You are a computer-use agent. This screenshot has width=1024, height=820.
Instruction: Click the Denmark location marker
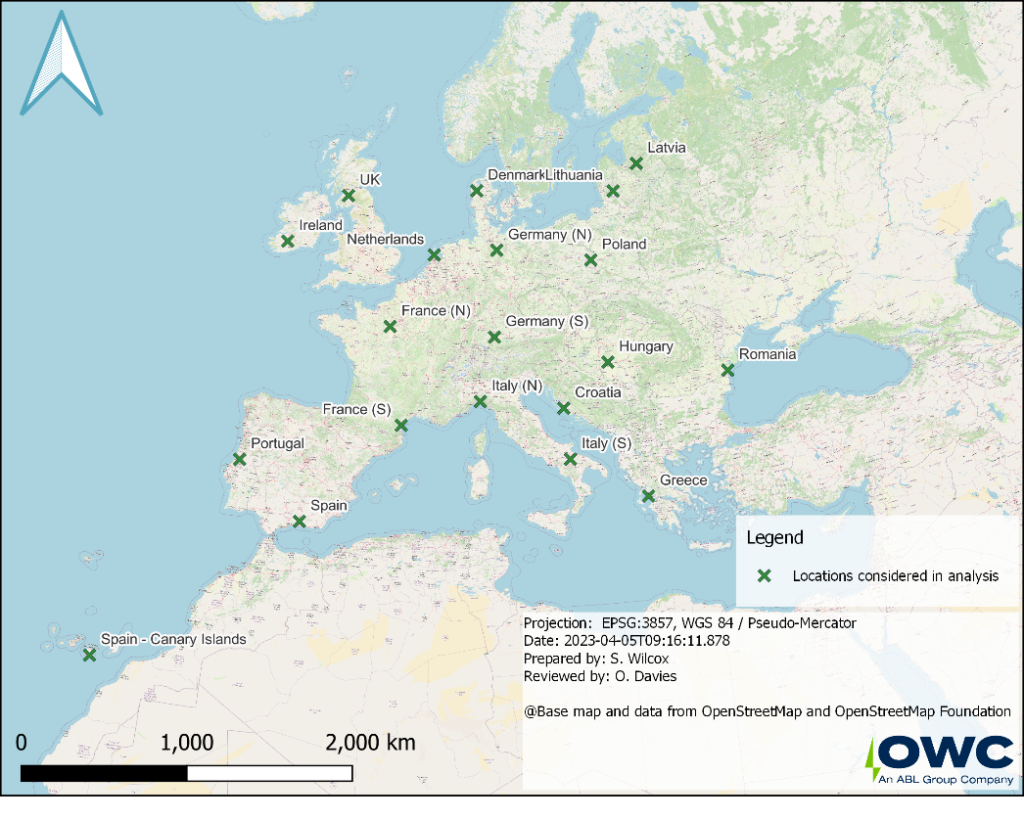pos(477,190)
